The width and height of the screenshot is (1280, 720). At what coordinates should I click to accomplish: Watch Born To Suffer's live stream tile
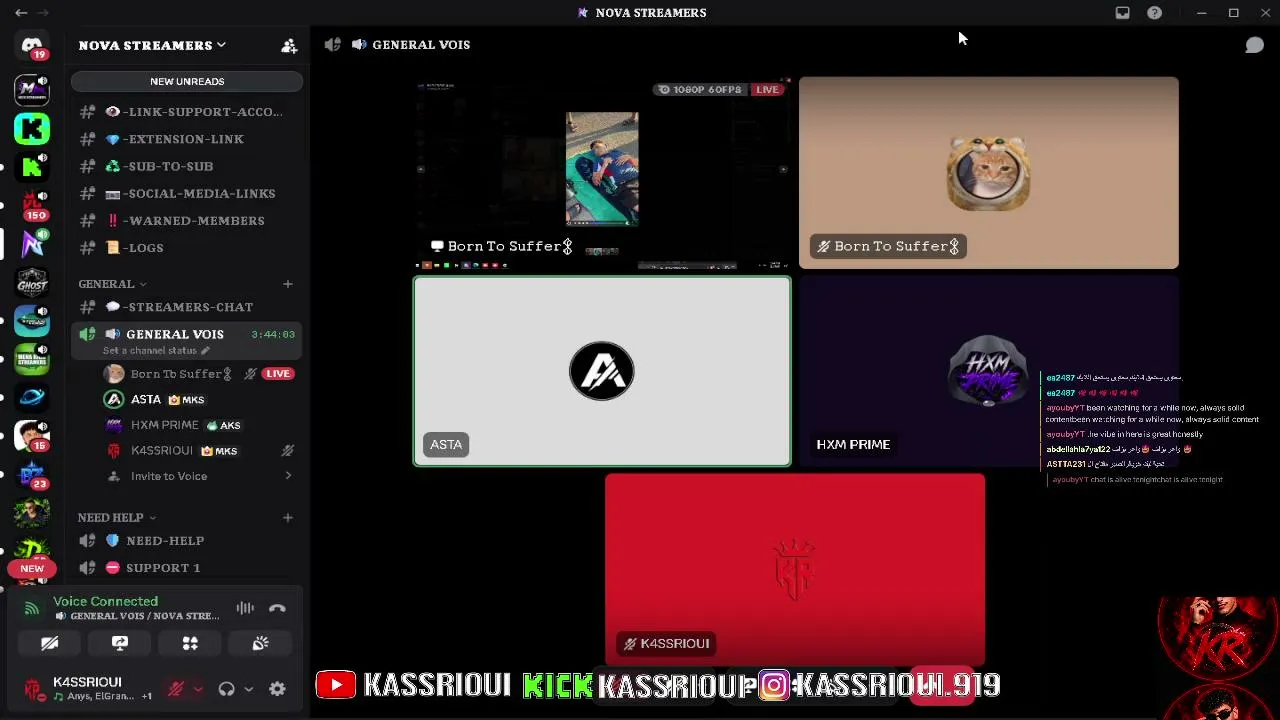click(602, 173)
